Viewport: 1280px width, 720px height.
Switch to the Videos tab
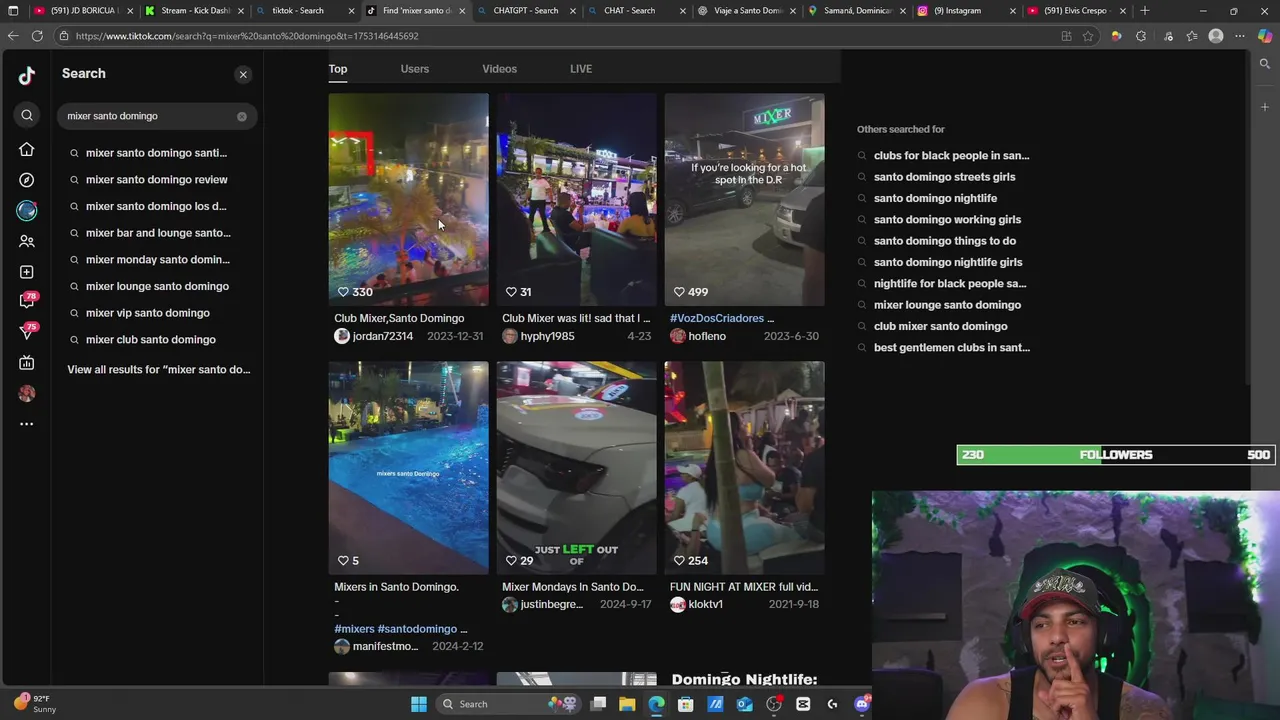(x=499, y=69)
